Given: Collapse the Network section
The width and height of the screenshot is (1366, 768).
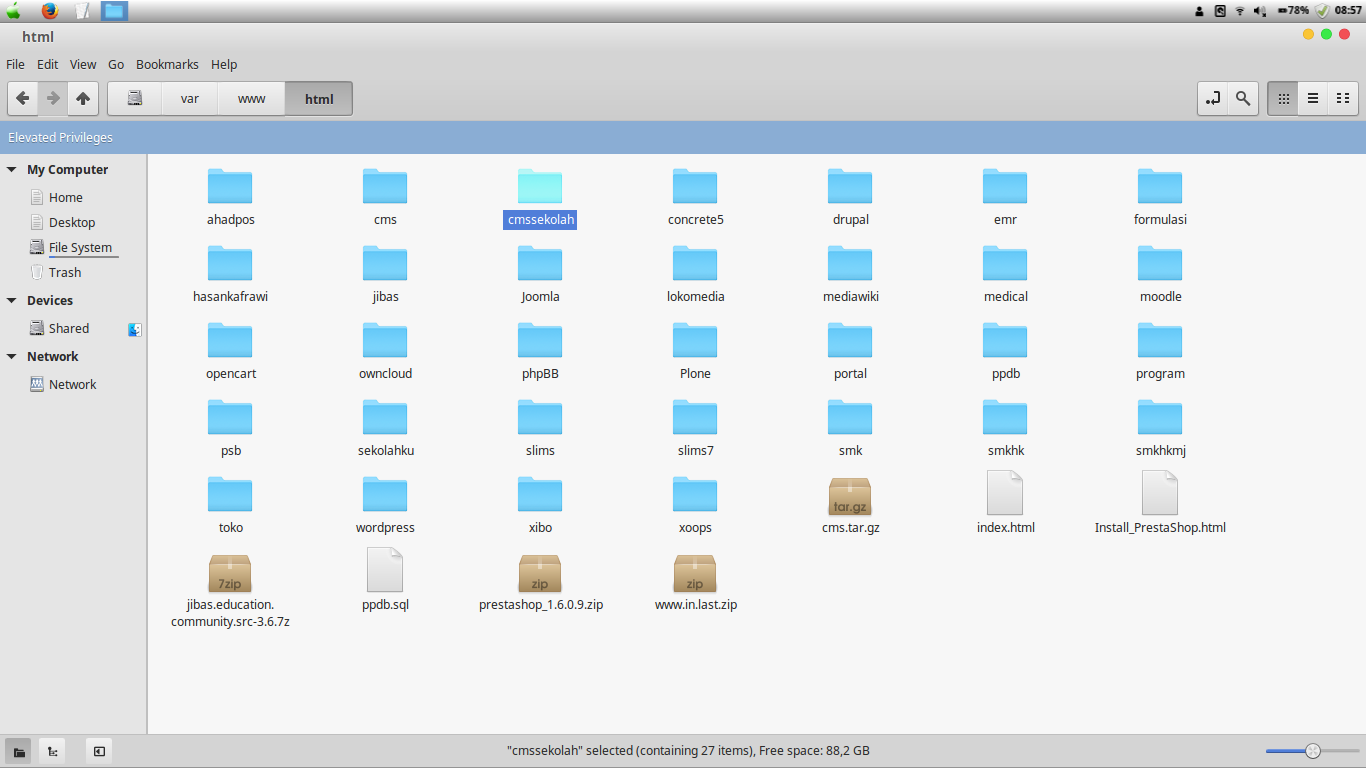Looking at the screenshot, I should [x=12, y=357].
